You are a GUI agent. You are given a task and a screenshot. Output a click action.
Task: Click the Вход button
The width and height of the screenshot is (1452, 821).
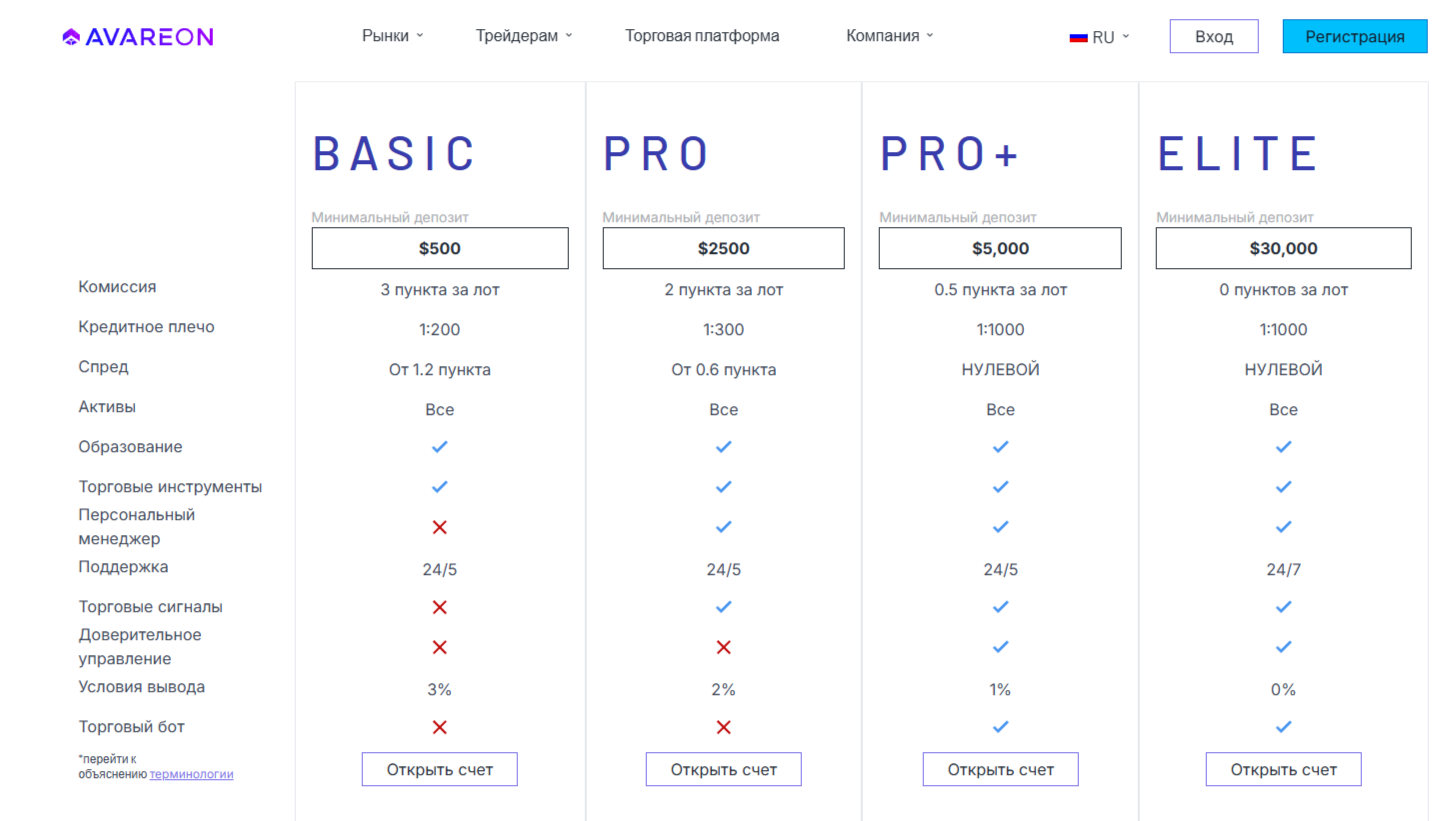tap(1214, 37)
